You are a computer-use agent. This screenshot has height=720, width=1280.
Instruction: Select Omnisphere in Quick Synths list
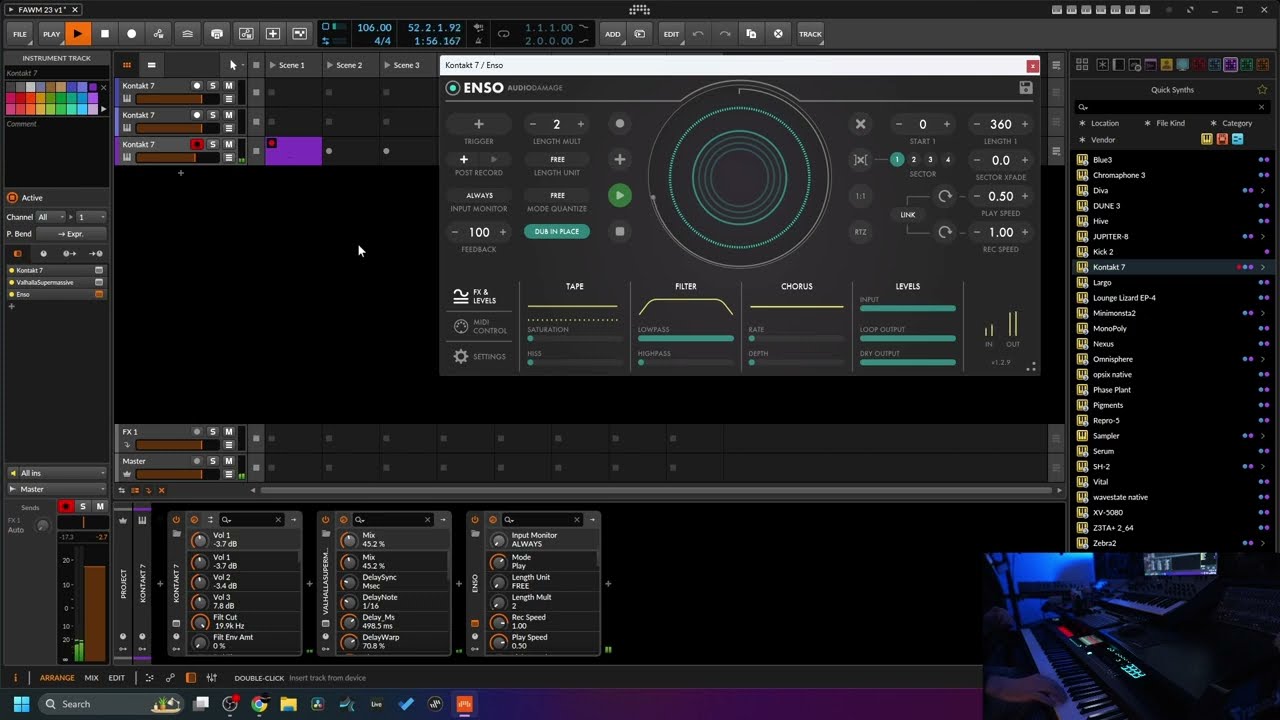point(1113,359)
